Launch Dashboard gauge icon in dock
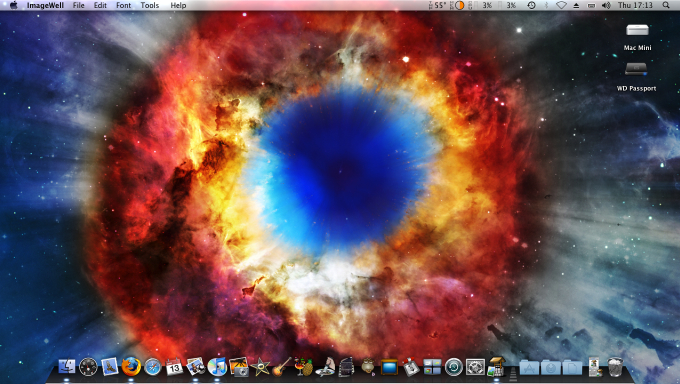Image resolution: width=680 pixels, height=384 pixels. click(88, 367)
